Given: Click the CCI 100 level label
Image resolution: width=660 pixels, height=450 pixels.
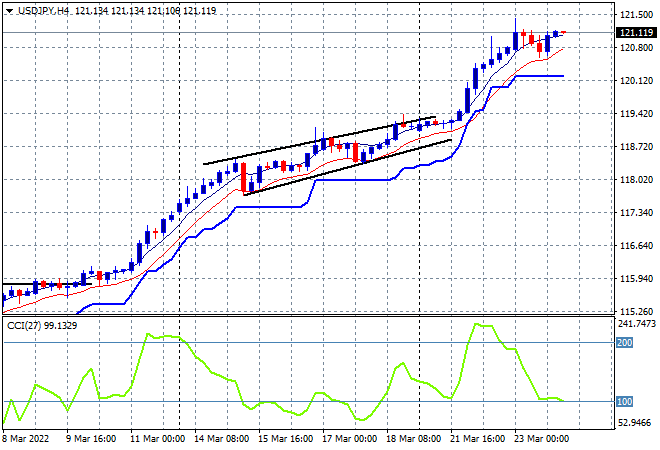Looking at the screenshot, I should point(624,402).
